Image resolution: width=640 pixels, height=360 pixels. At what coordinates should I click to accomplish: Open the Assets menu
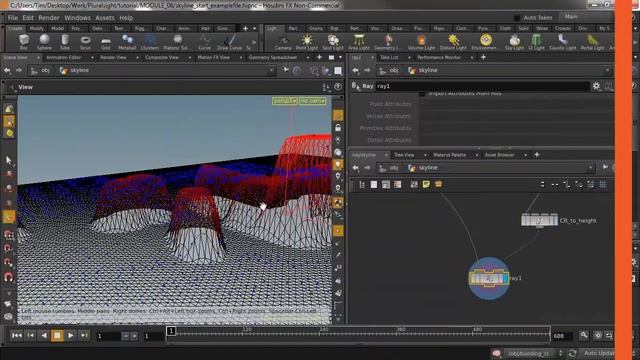(x=105, y=18)
